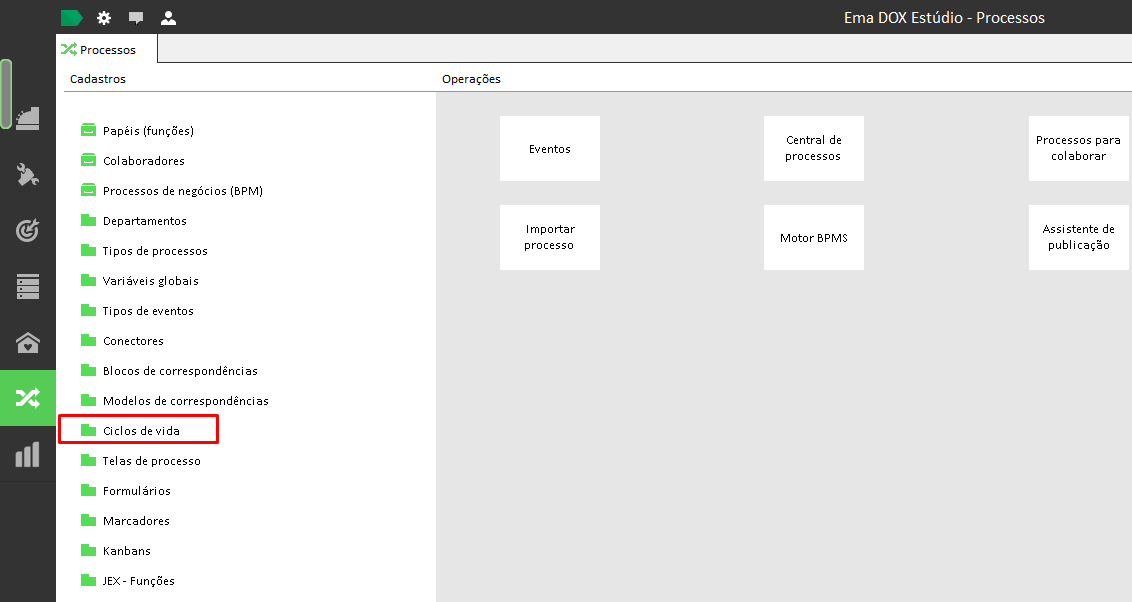Open Processos de negócios (BPM)
The image size is (1132, 602).
click(x=183, y=191)
